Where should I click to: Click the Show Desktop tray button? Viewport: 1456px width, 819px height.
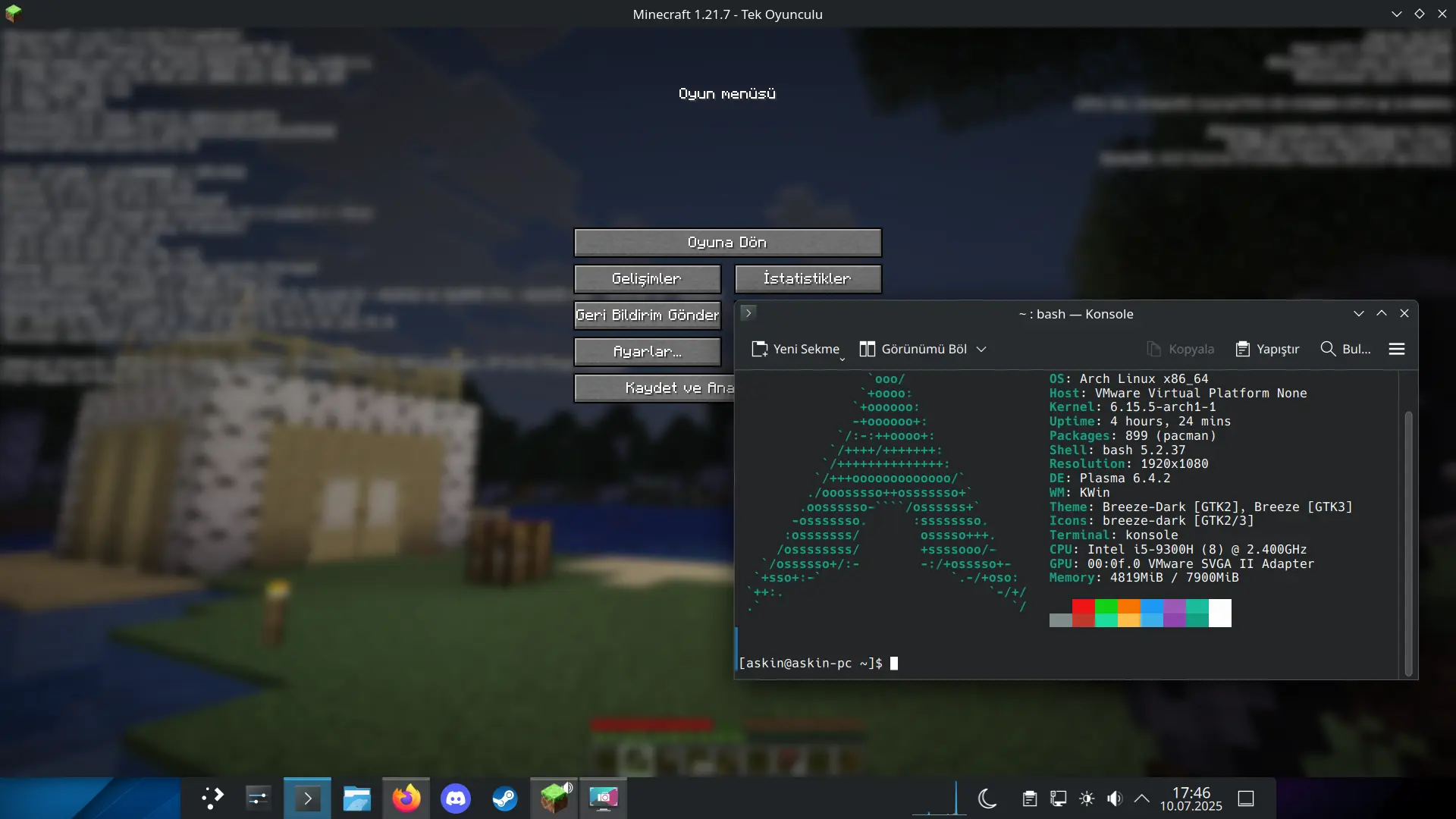(1246, 798)
